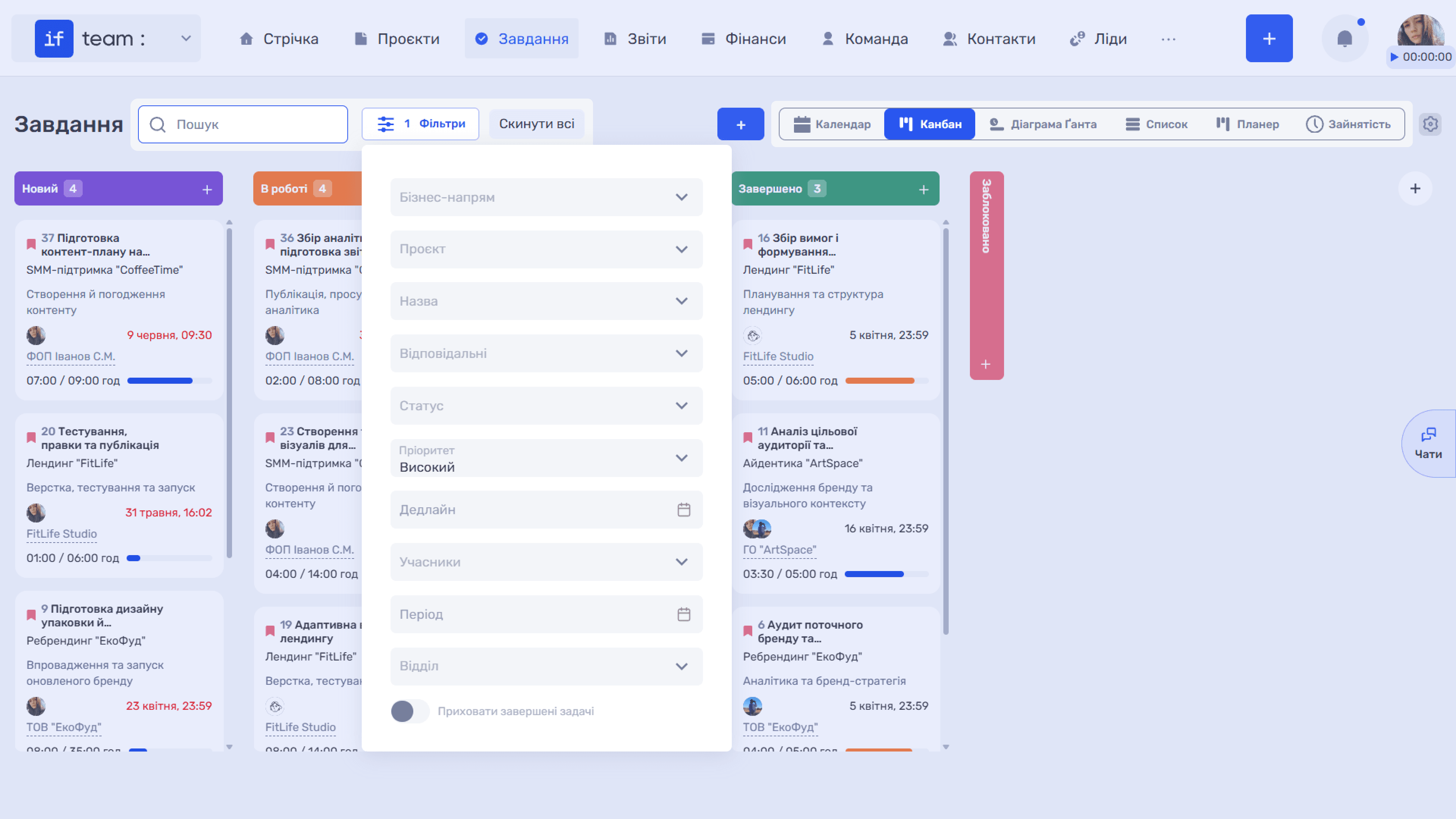Click bookmark flag on task 16

point(748,244)
